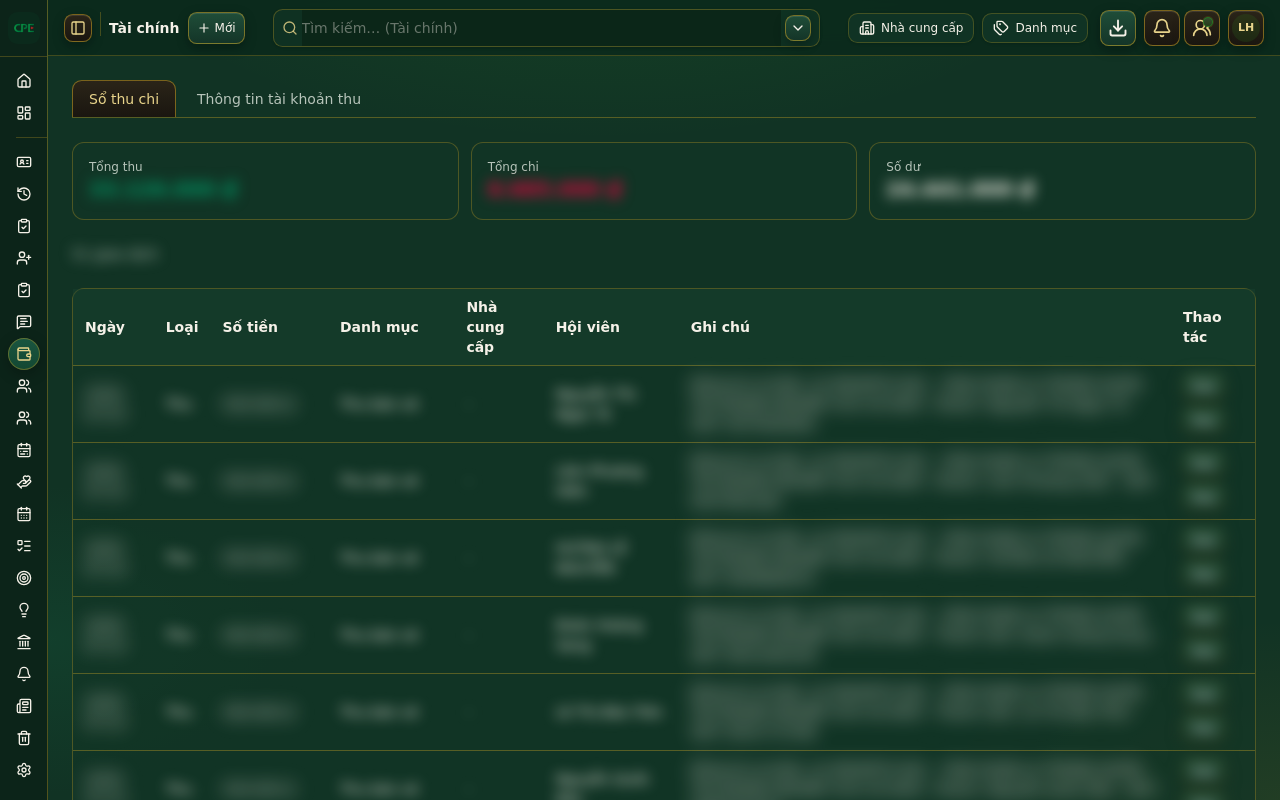Open the trash icon in sidebar
Image resolution: width=1280 pixels, height=800 pixels.
[24, 738]
